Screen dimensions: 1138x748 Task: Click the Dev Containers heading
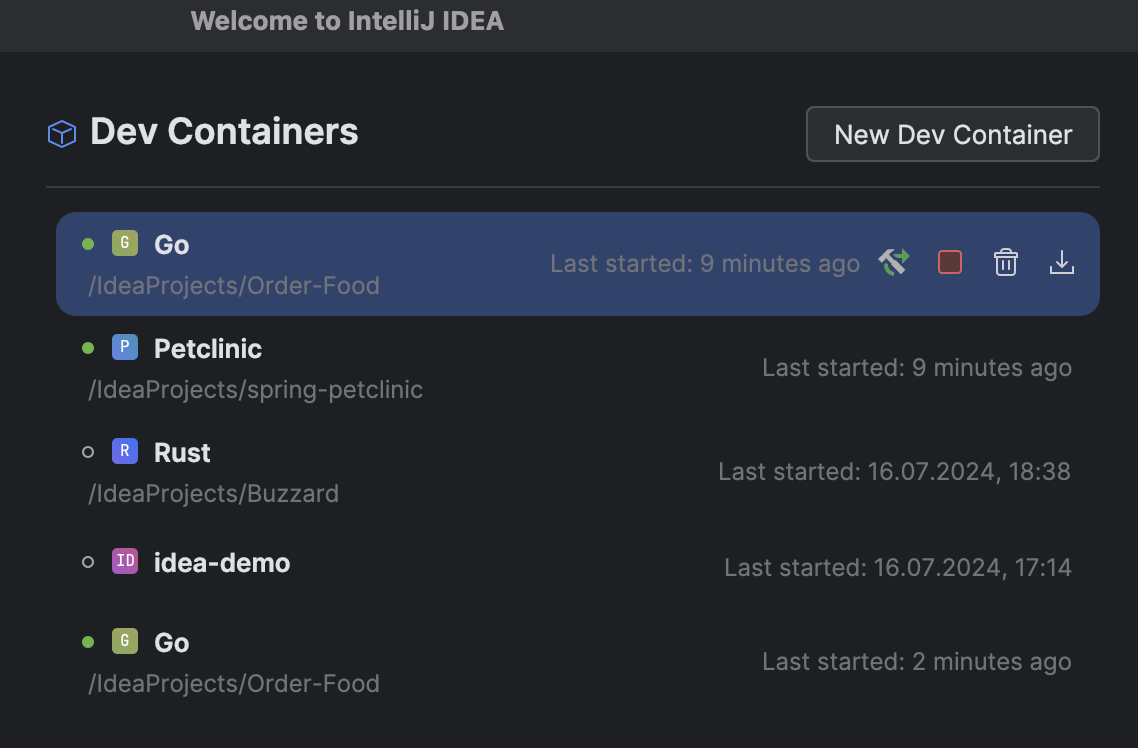pyautogui.click(x=224, y=131)
